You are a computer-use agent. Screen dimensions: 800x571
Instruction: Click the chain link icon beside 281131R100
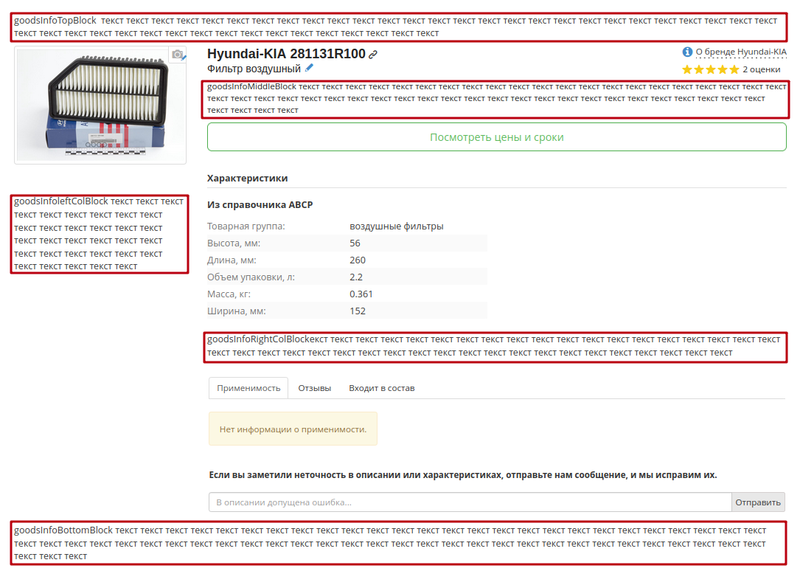373,54
